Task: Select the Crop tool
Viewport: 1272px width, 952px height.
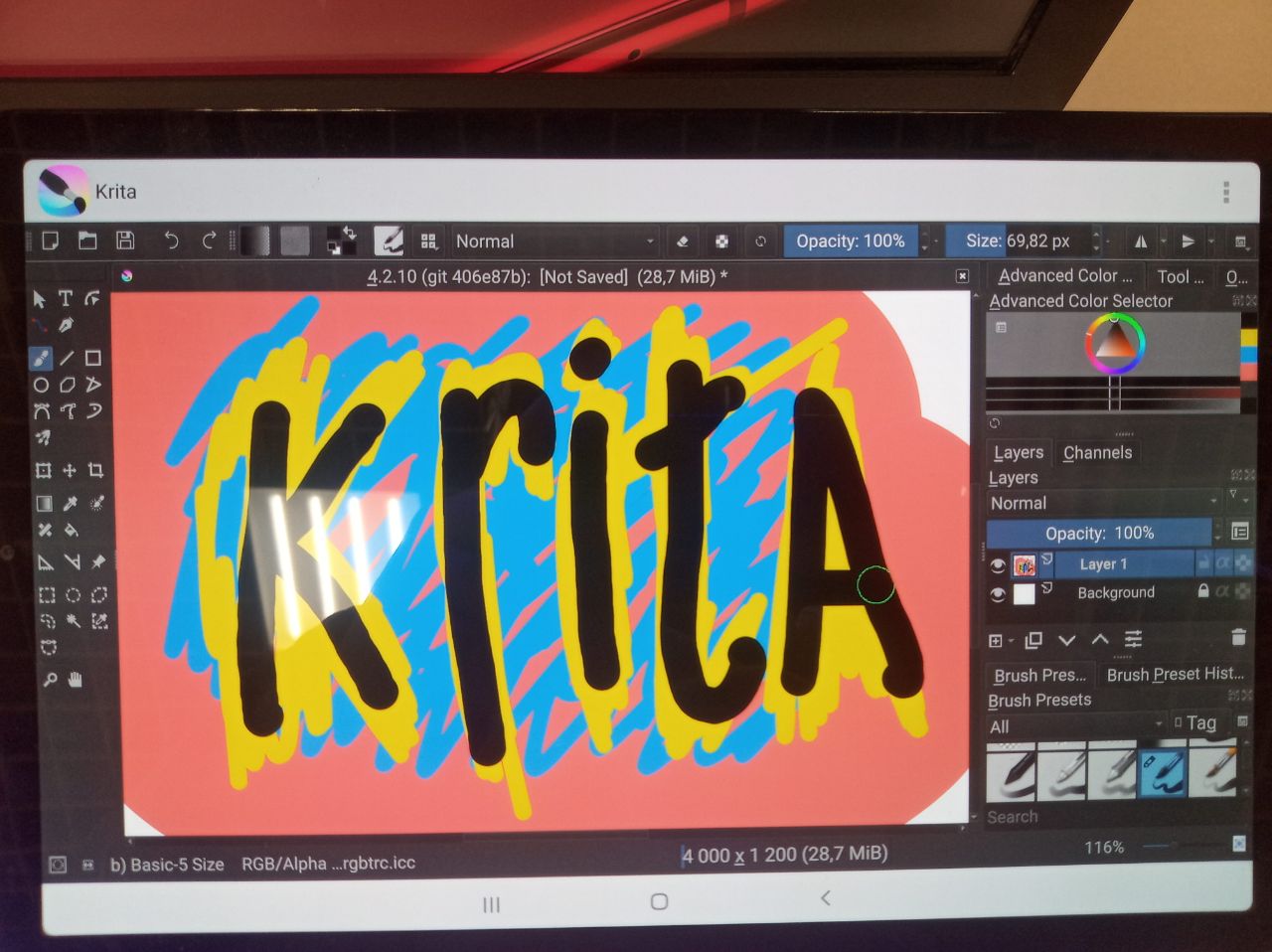Action: tap(96, 470)
